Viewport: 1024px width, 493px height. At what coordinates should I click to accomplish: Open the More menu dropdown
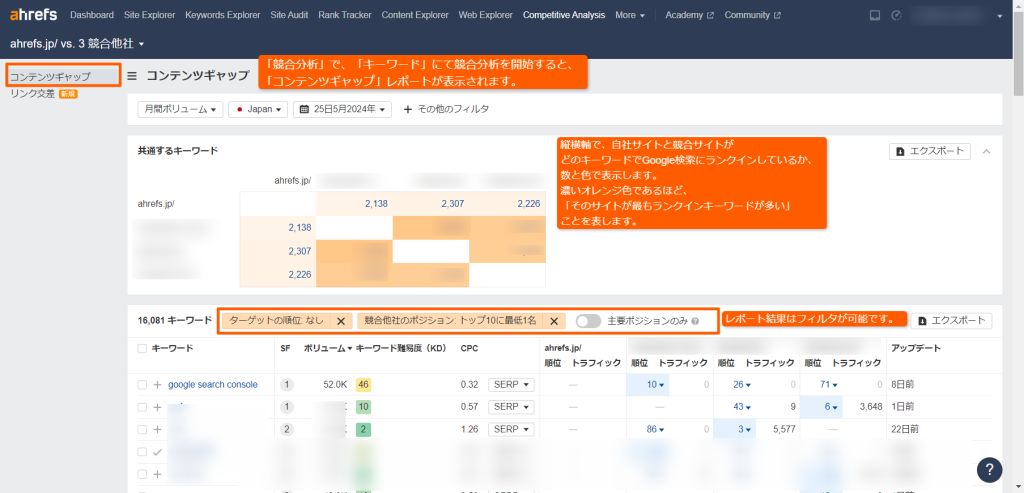pyautogui.click(x=630, y=15)
